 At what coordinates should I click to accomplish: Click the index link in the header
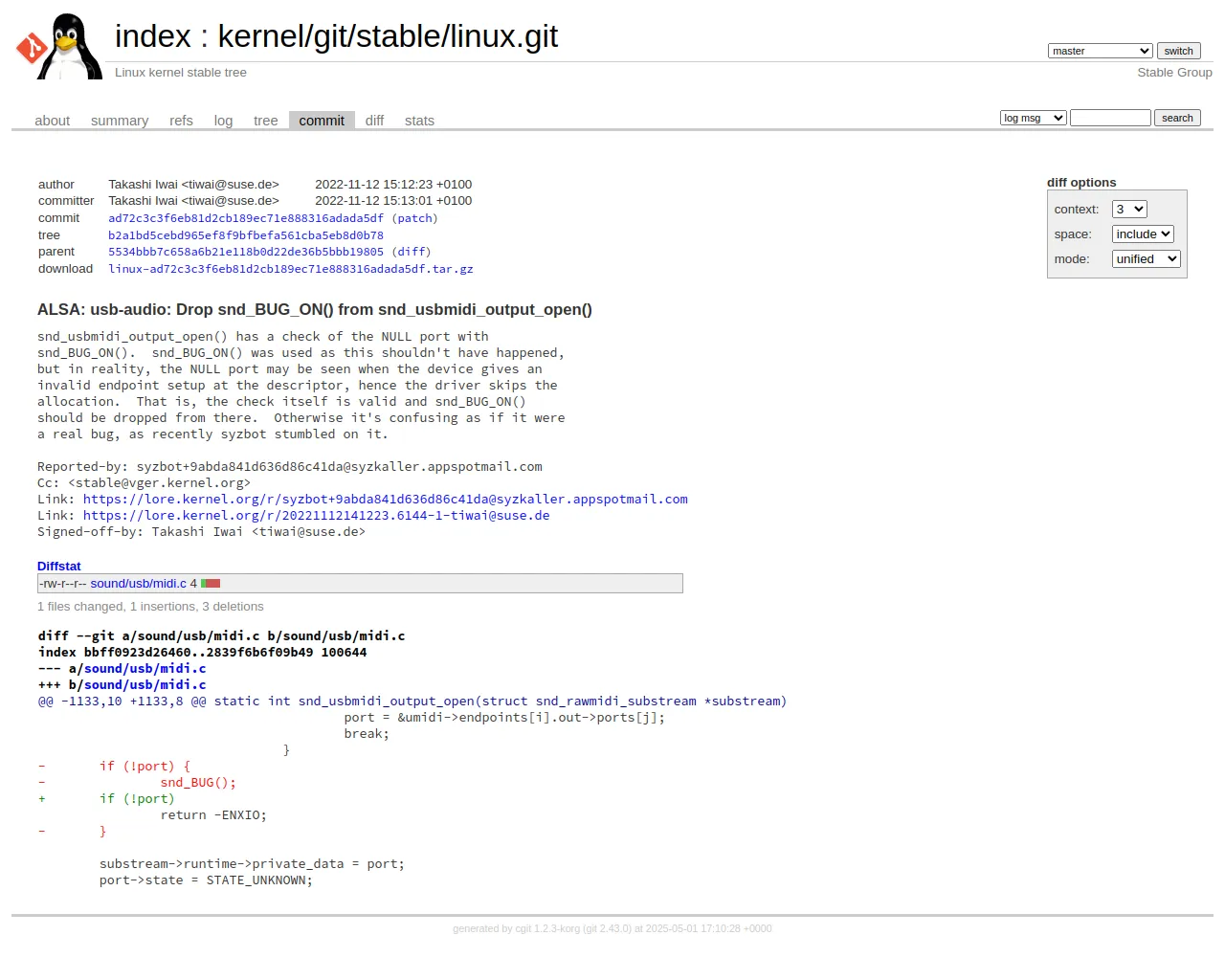tap(153, 36)
